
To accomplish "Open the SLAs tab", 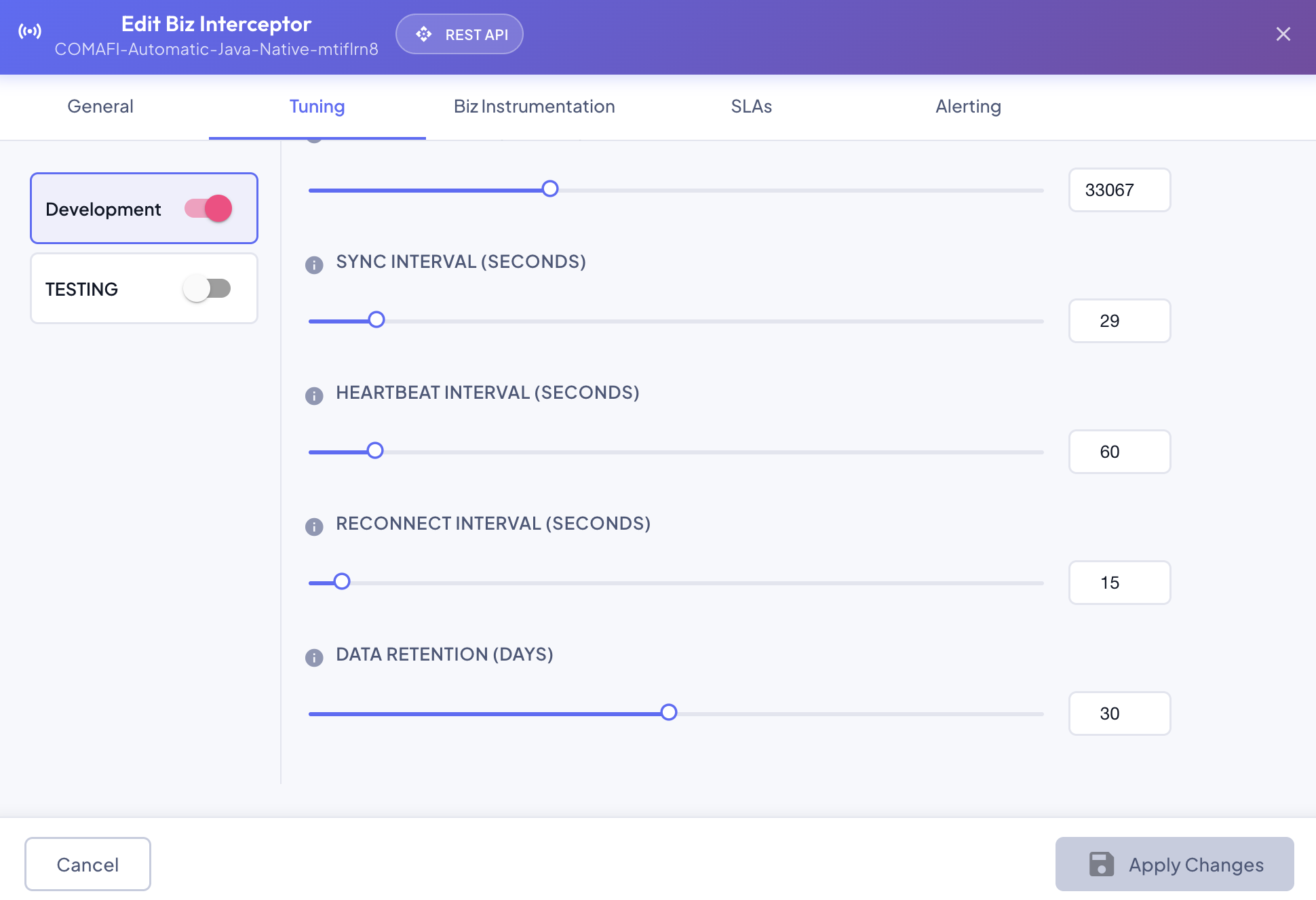I will click(751, 106).
